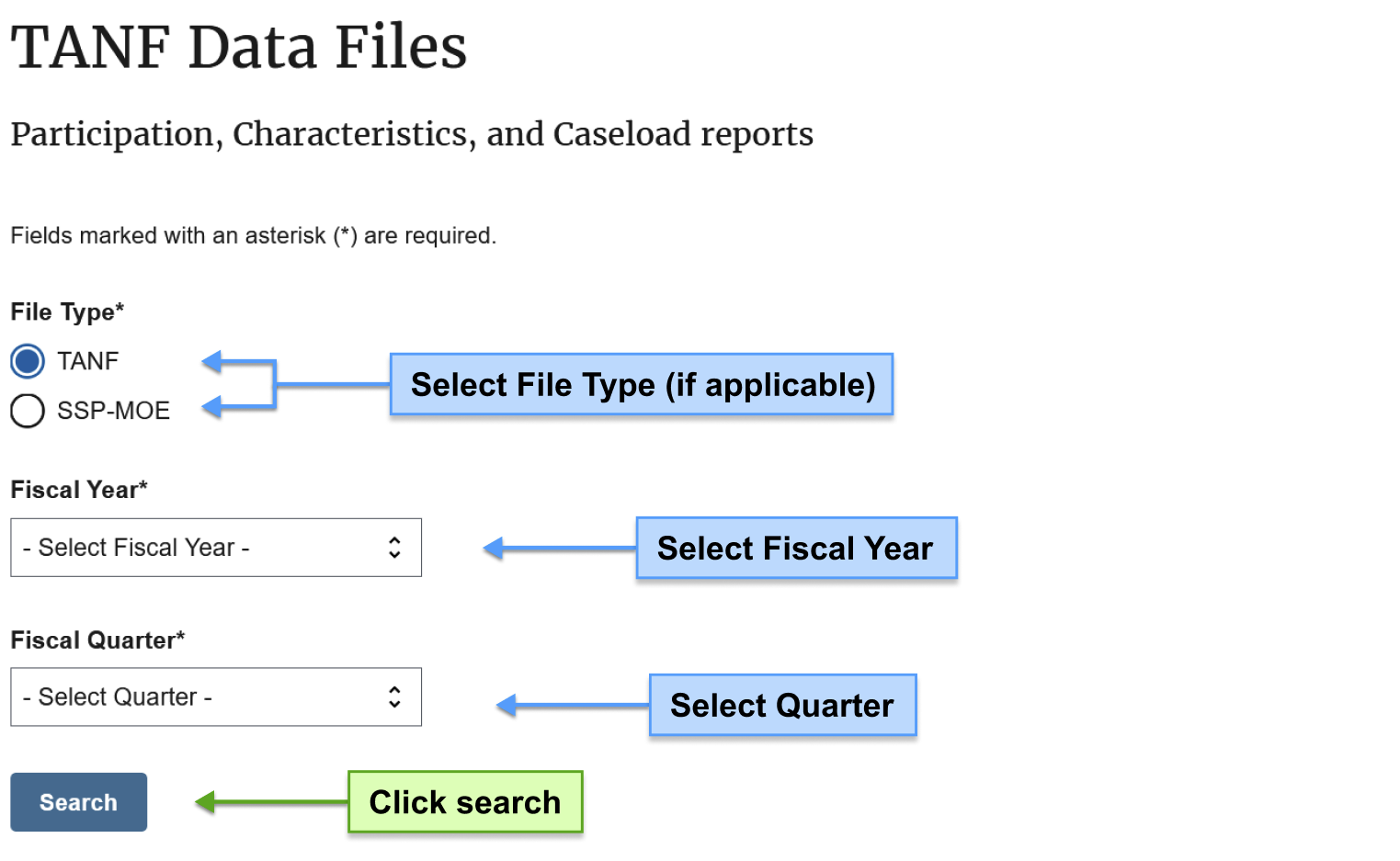Click the up-down chevron in Fiscal Year box
Viewport: 1400px width, 861px height.
tap(394, 548)
